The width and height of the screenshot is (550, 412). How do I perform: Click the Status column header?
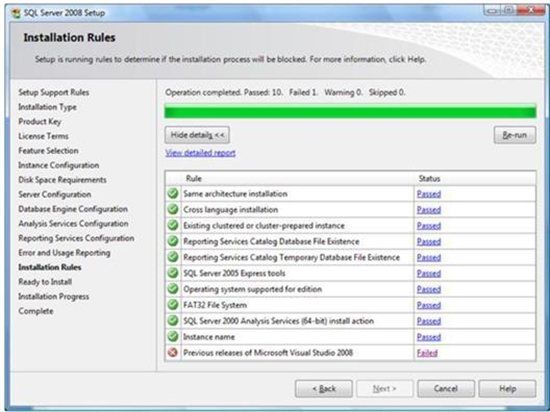[429, 178]
